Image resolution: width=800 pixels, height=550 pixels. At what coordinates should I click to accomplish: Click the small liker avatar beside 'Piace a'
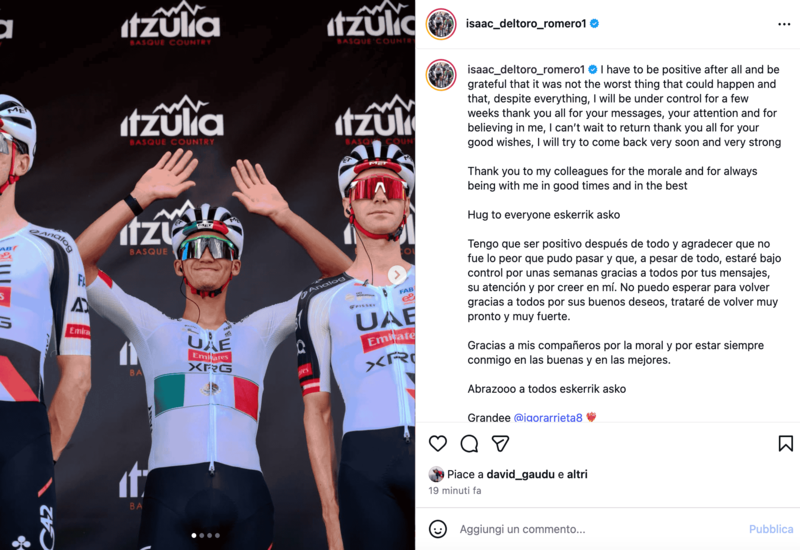pos(436,474)
